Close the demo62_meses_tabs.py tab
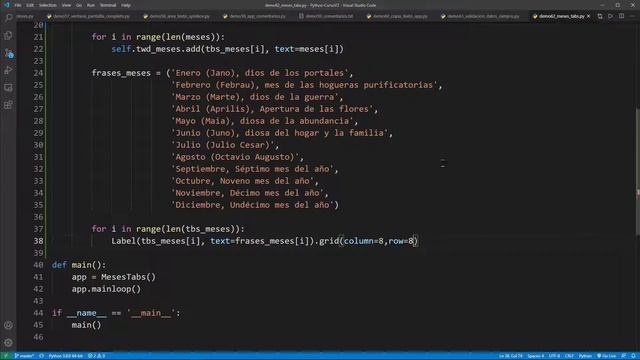The height and width of the screenshot is (360, 640). 588,16
